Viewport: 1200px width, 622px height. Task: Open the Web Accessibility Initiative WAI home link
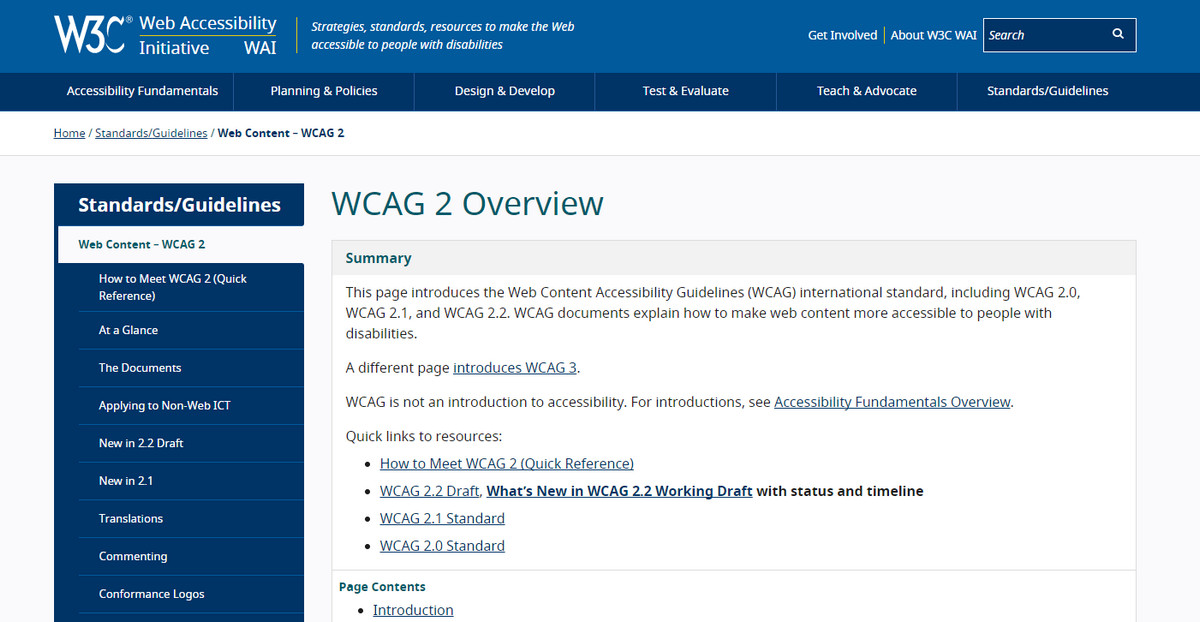[x=207, y=35]
